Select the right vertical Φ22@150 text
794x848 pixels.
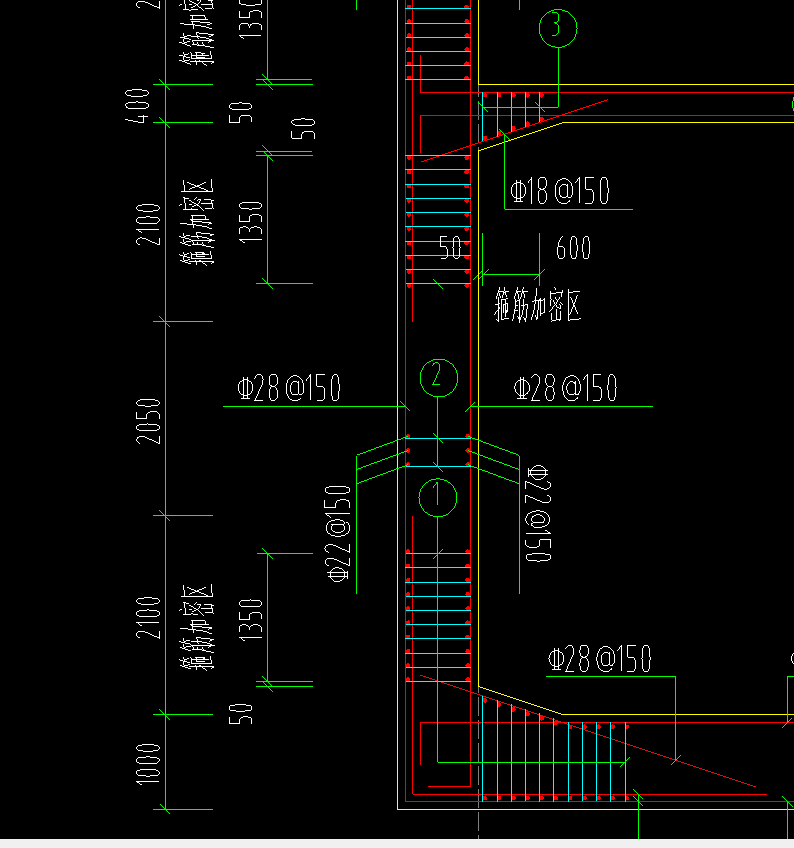[x=538, y=513]
